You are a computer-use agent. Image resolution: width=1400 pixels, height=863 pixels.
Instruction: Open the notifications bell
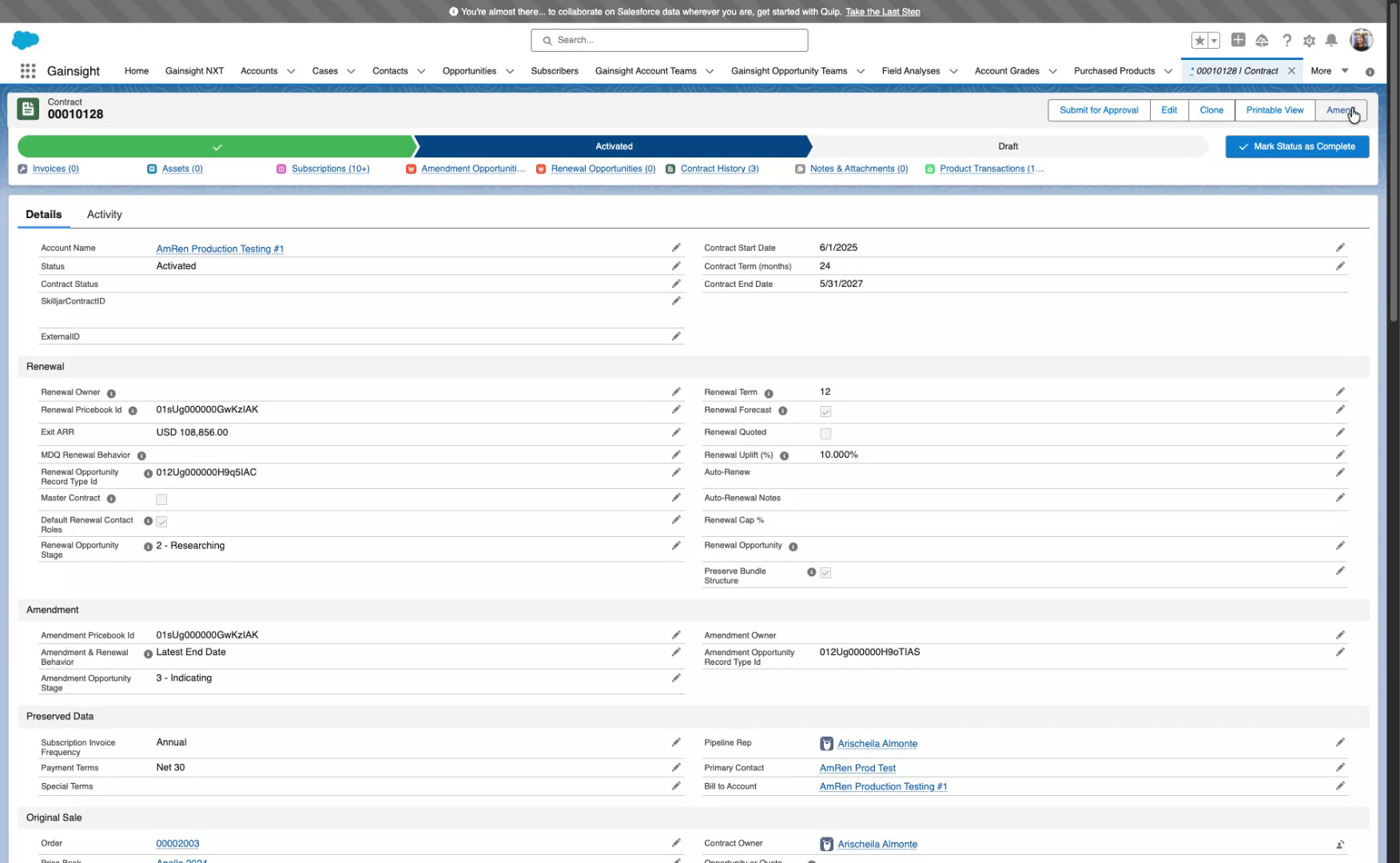[1331, 39]
